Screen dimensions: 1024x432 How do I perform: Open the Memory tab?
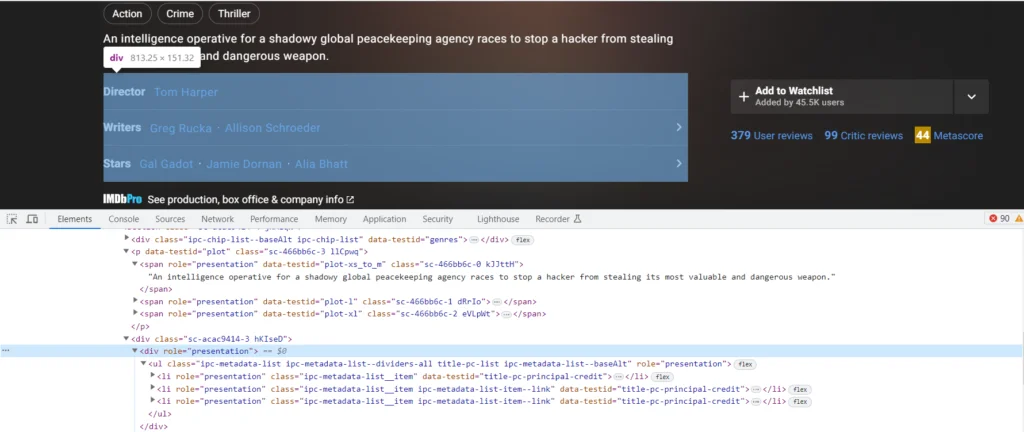tap(330, 219)
